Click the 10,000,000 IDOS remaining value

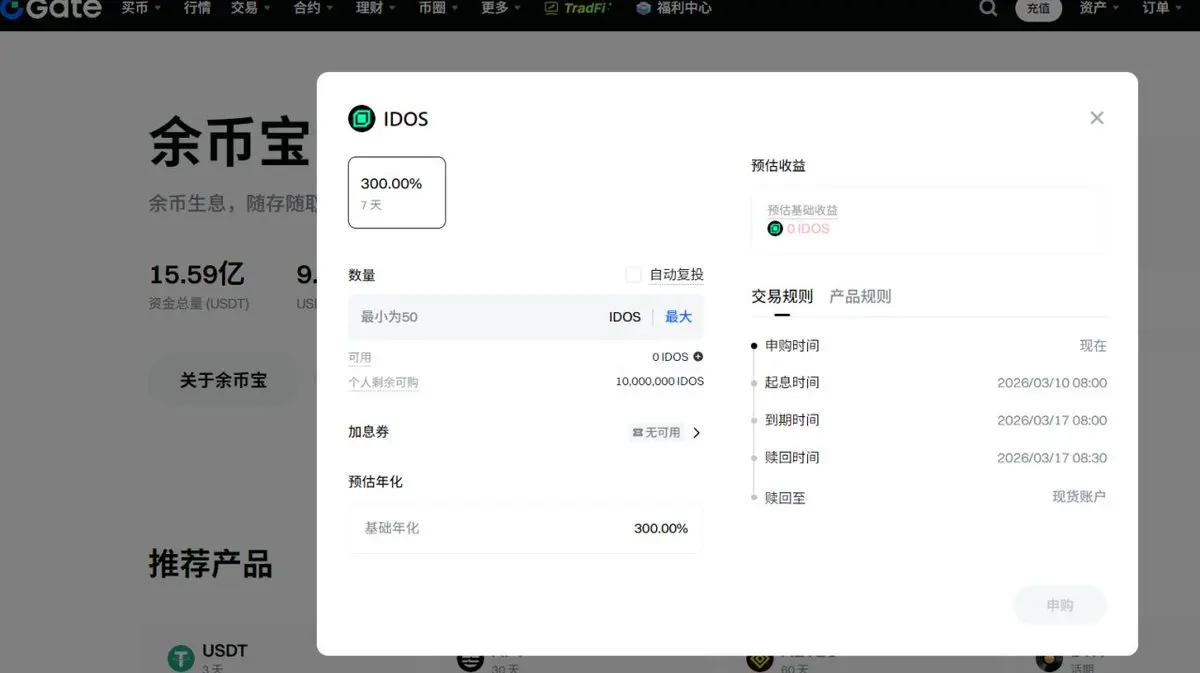[x=660, y=382]
